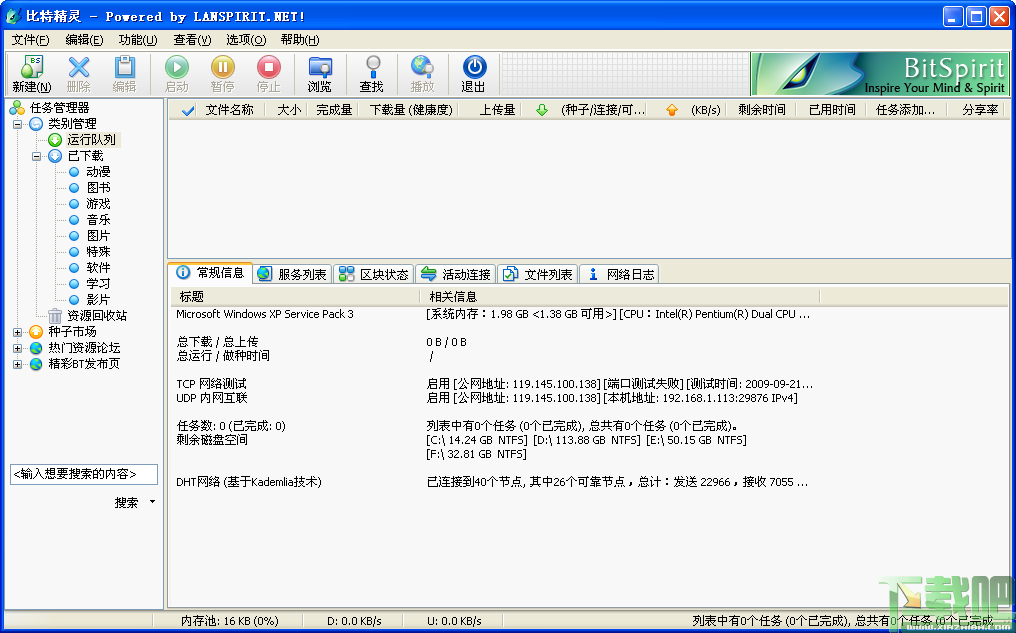This screenshot has height=633, width=1016.
Task: Click the BitSpirit banner logo
Action: [x=879, y=74]
